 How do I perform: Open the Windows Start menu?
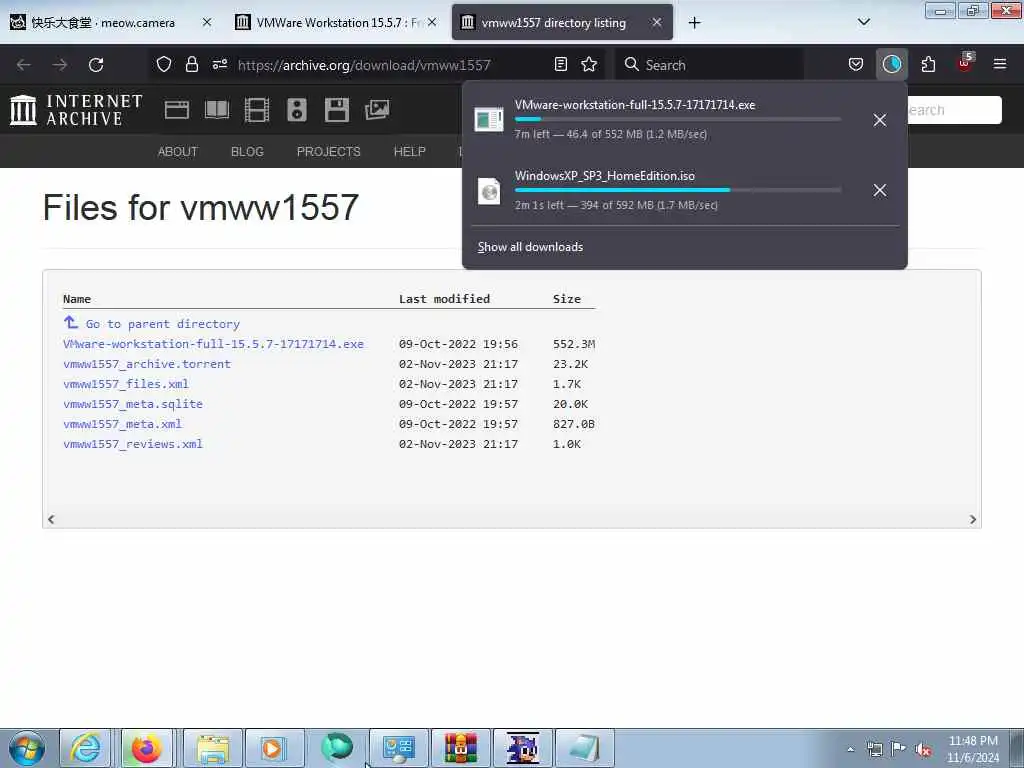pos(27,748)
